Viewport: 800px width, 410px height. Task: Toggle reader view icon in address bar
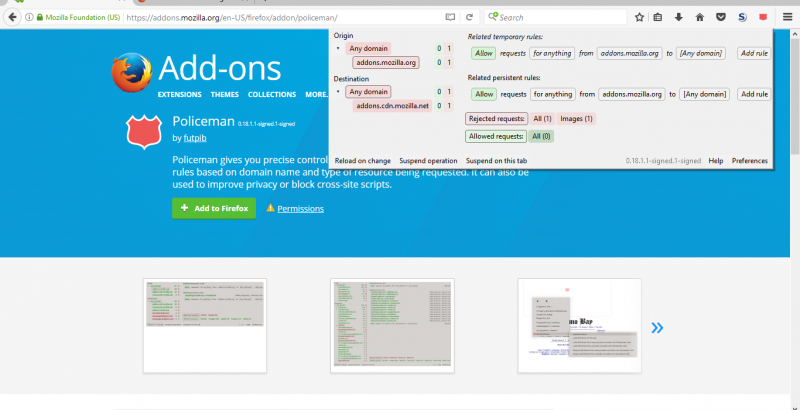[x=450, y=17]
